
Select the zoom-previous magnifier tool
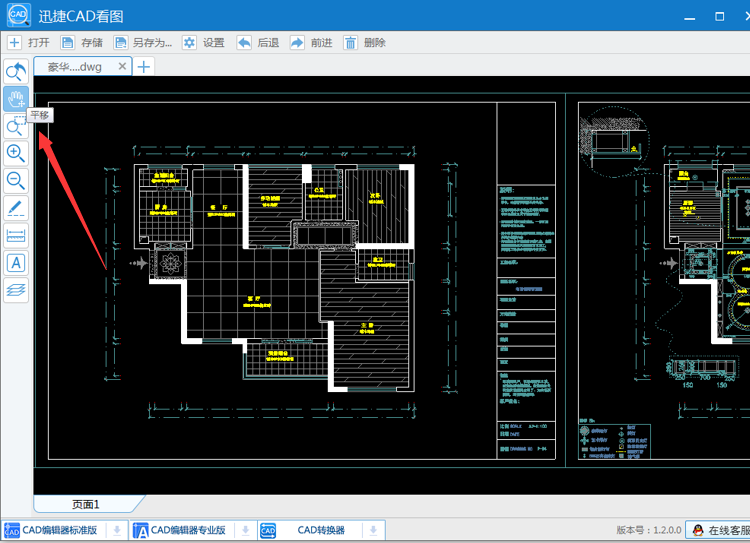click(16, 71)
